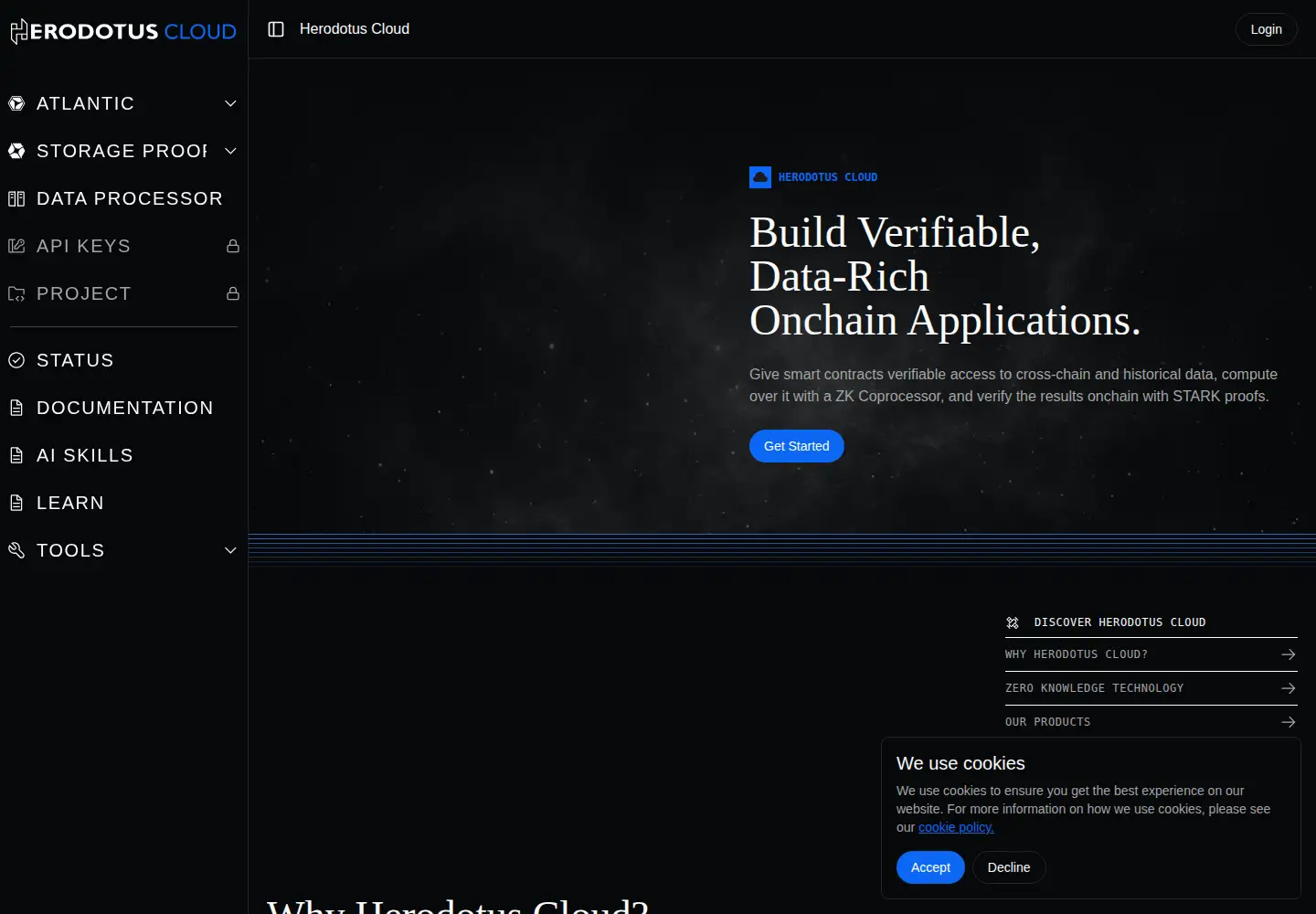Go to Zero Knowledge Technology section
This screenshot has height=914, width=1316.
(x=1151, y=688)
